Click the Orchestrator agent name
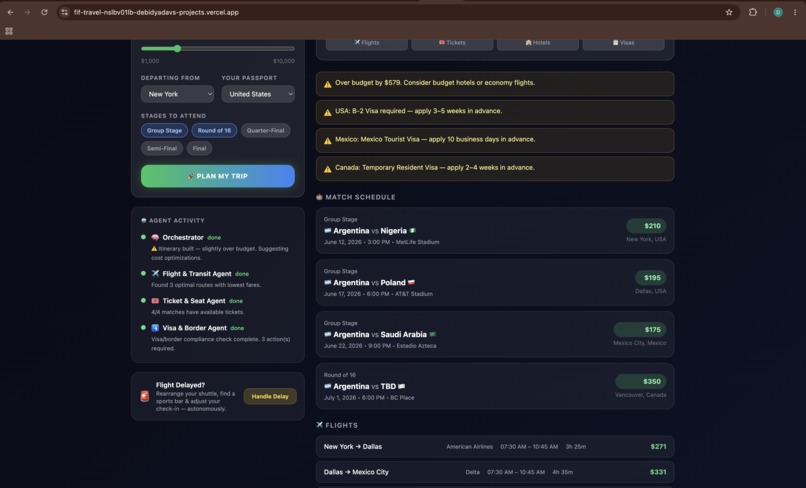This screenshot has width=806, height=488. click(x=183, y=238)
